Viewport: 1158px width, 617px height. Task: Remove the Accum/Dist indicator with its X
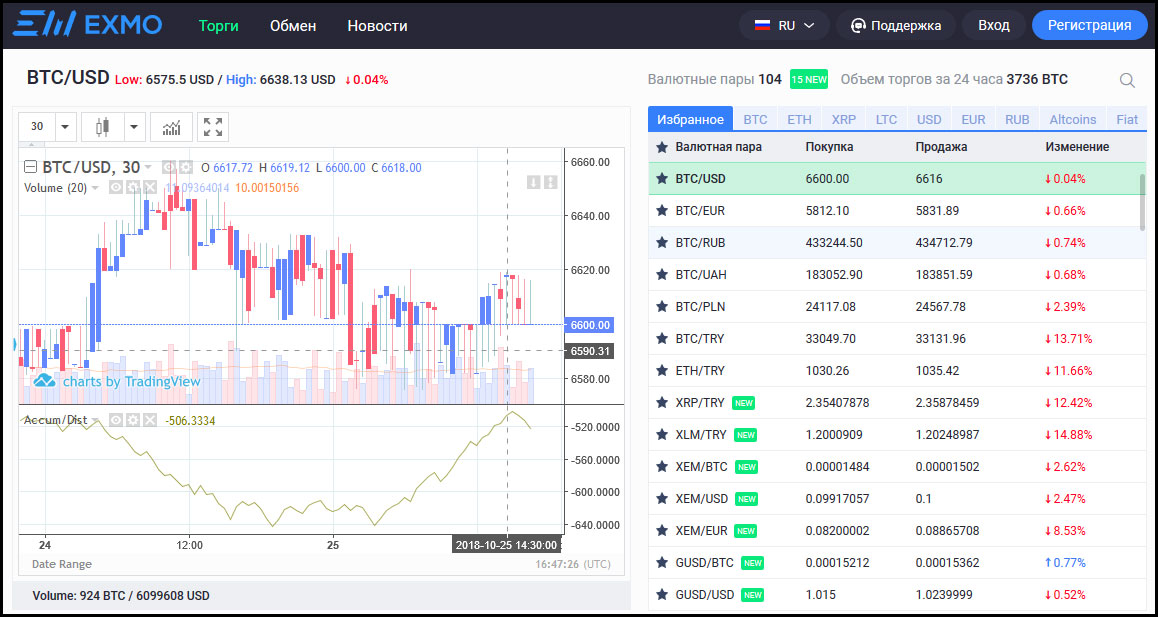pyautogui.click(x=149, y=420)
